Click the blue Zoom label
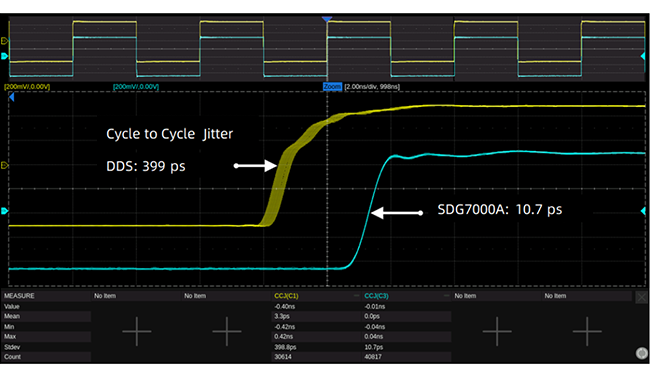Screen dimensions: 650x380 pos(332,87)
